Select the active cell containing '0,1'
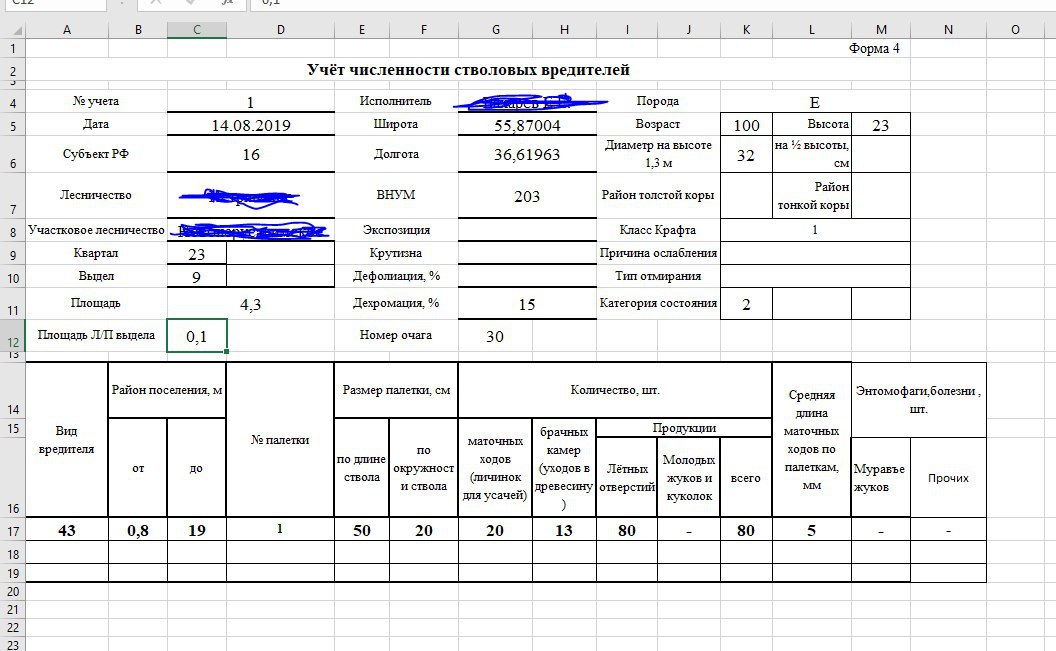 (x=197, y=336)
